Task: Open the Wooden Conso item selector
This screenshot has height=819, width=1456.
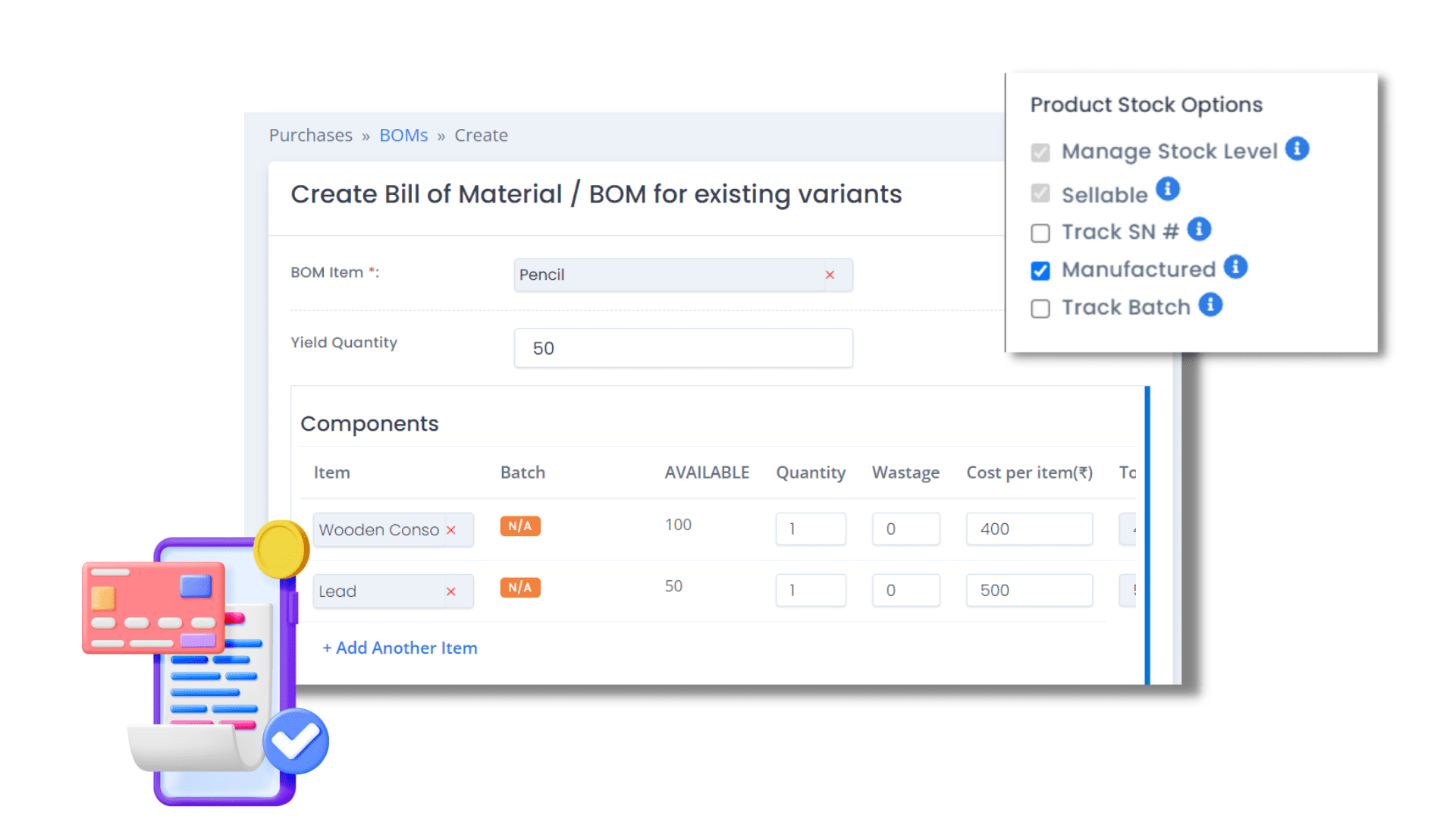Action: click(x=378, y=529)
